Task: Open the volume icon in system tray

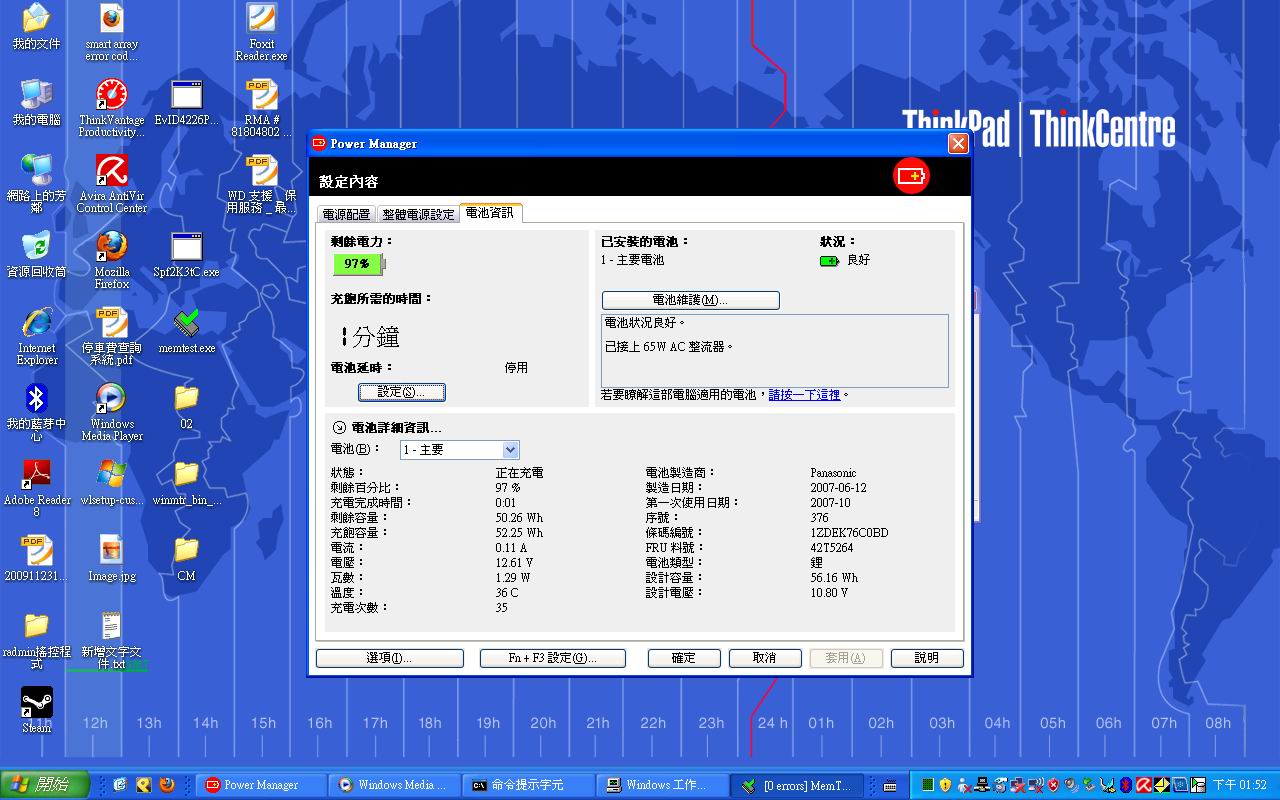Action: coord(1070,785)
